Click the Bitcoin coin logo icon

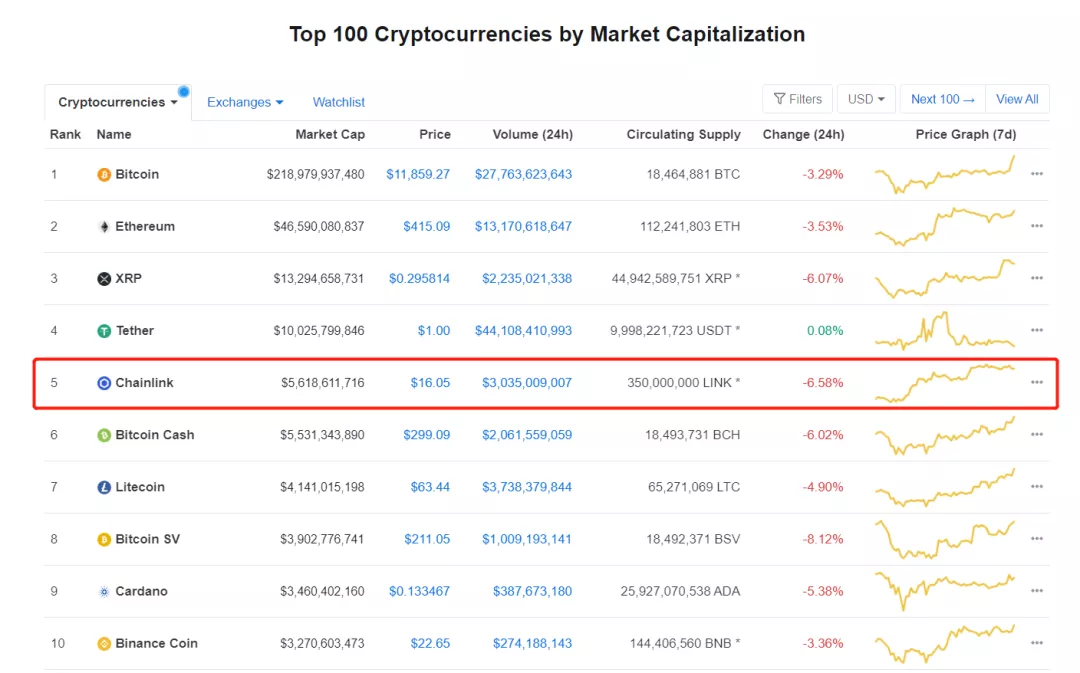(104, 175)
